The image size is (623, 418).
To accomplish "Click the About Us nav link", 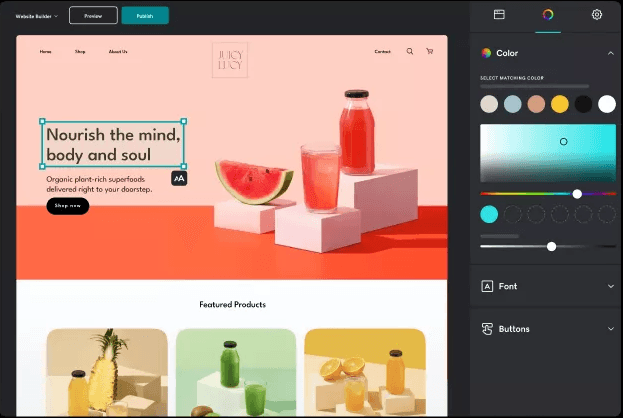I will pos(118,52).
